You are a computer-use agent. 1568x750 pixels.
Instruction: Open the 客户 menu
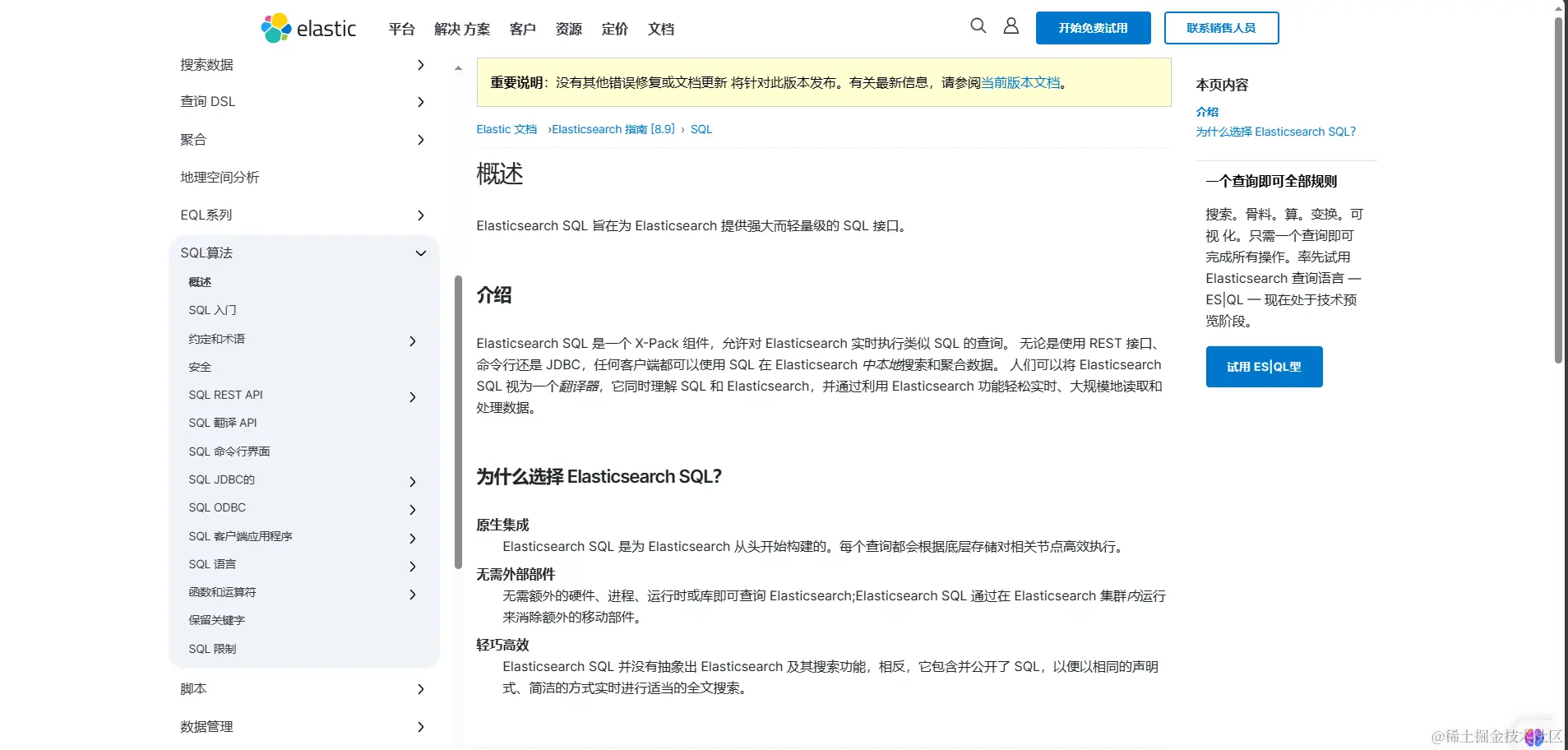pyautogui.click(x=523, y=29)
